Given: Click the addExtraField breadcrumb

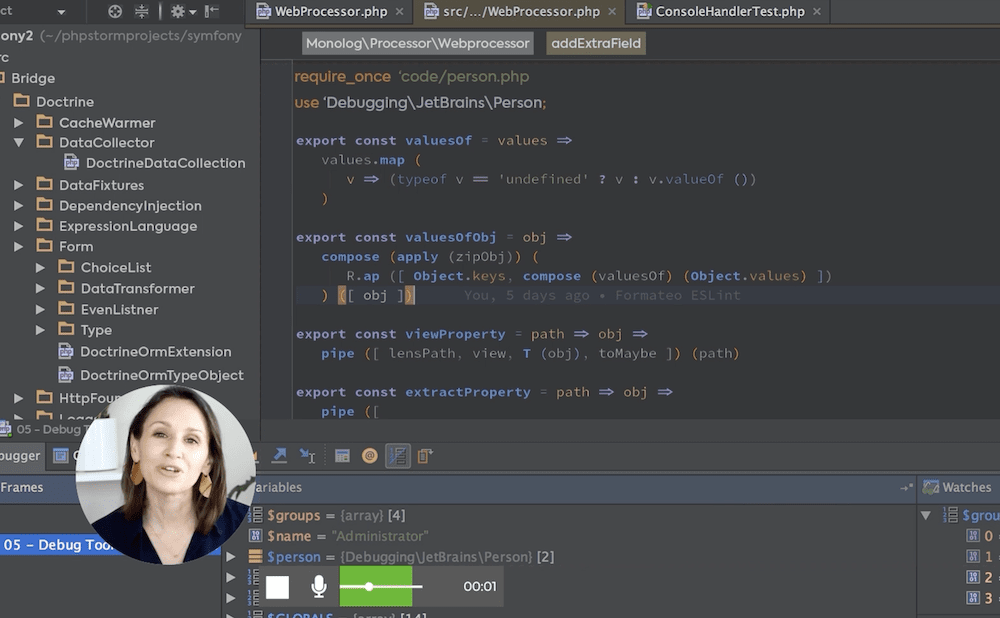Looking at the screenshot, I should tap(596, 43).
